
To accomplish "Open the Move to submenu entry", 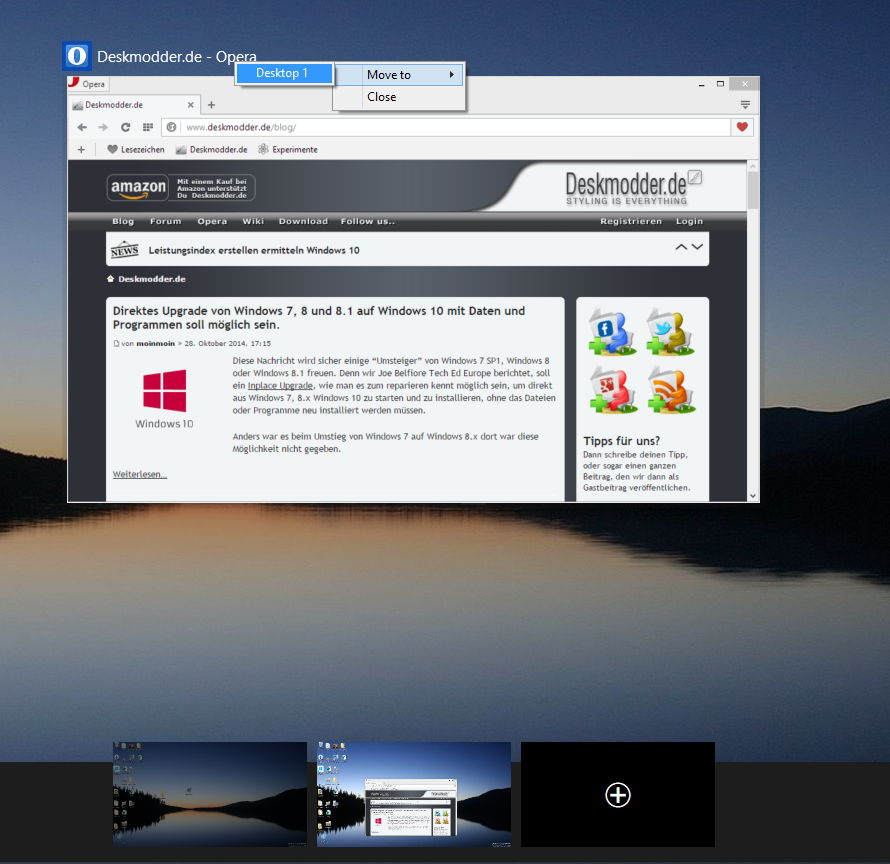I will [398, 75].
